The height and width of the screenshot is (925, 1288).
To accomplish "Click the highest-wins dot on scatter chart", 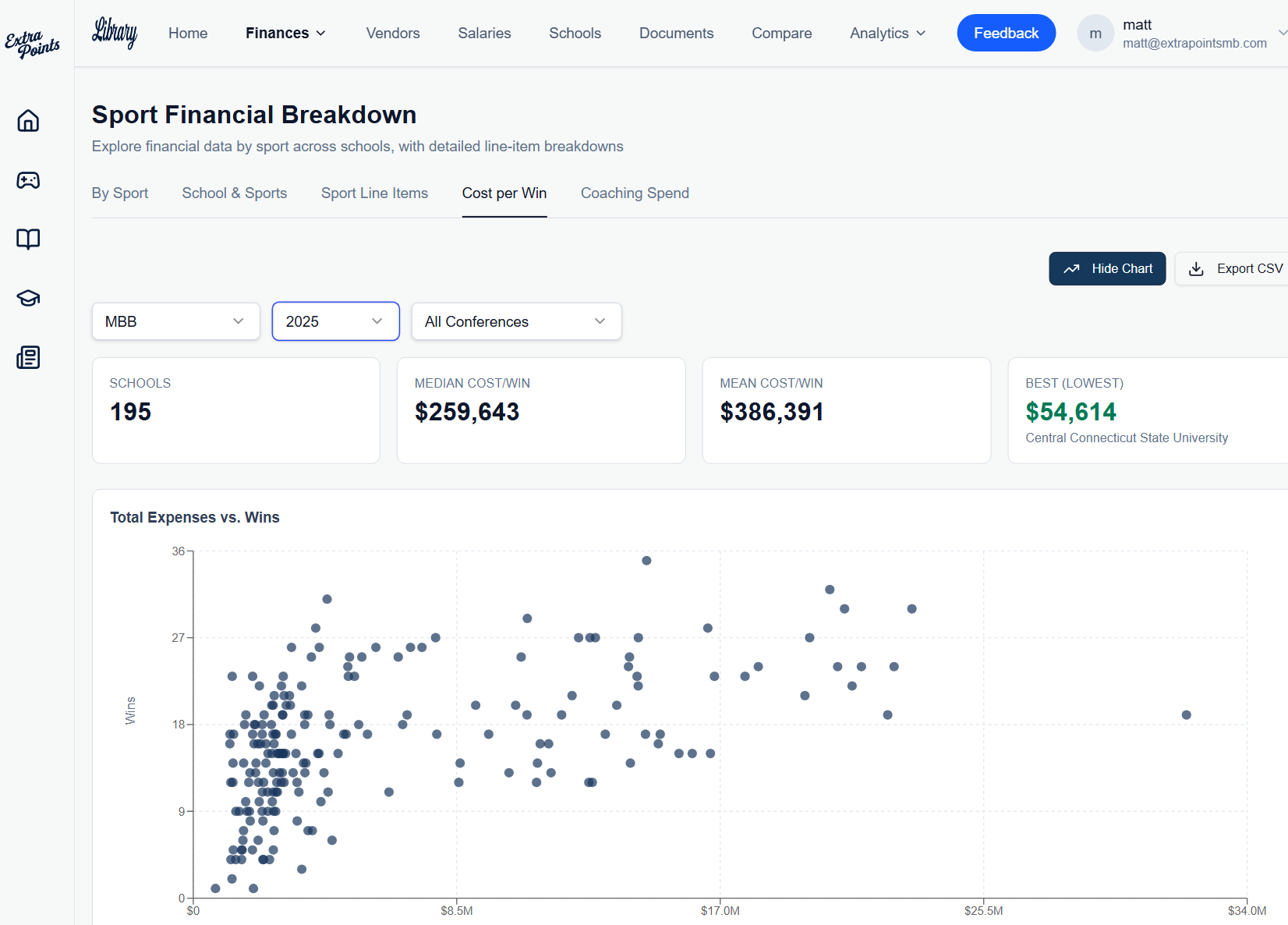I will tap(646, 561).
